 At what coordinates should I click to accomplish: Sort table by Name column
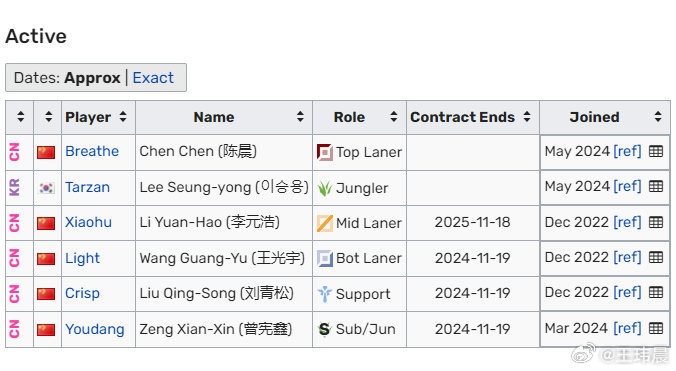(x=300, y=117)
